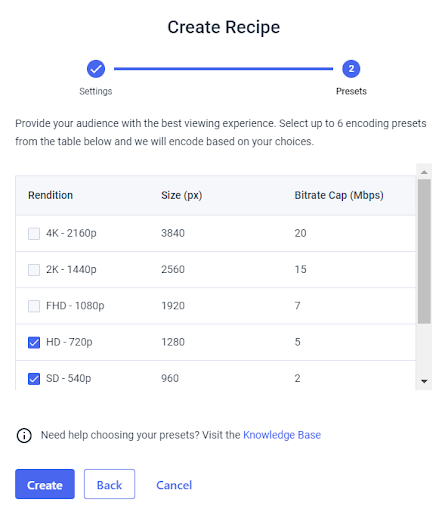Screen dimensions: 445x512
Task: Check the 4K - 2160p rendition checkbox
Action: click(34, 233)
